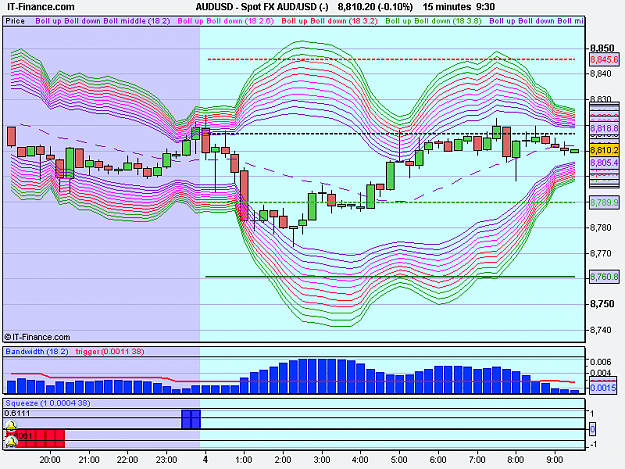
Task: Click the 'Boll up Boll down Boll middle (18 2)' label
Action: [103, 21]
